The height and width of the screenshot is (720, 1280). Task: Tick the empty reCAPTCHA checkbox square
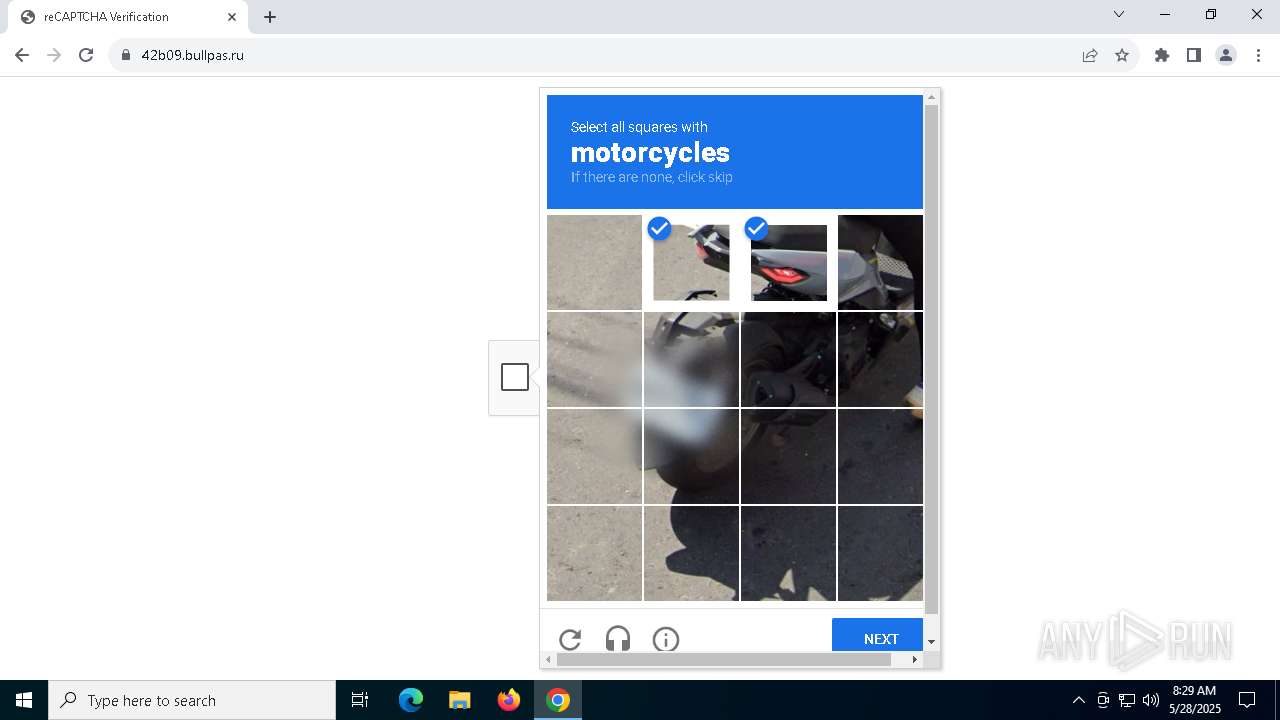(515, 377)
